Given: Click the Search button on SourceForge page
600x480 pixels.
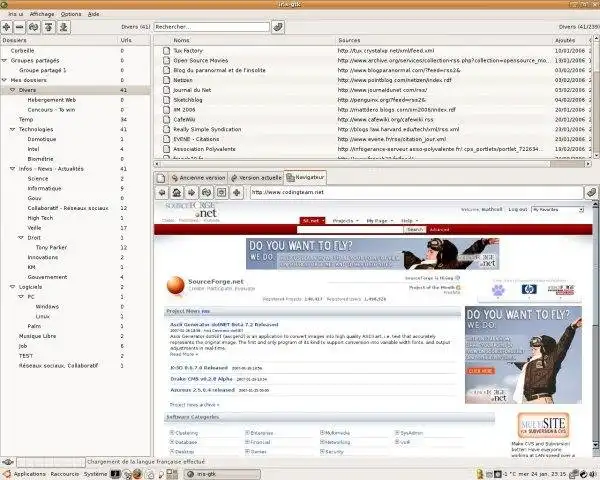Looking at the screenshot, I should (x=415, y=230).
